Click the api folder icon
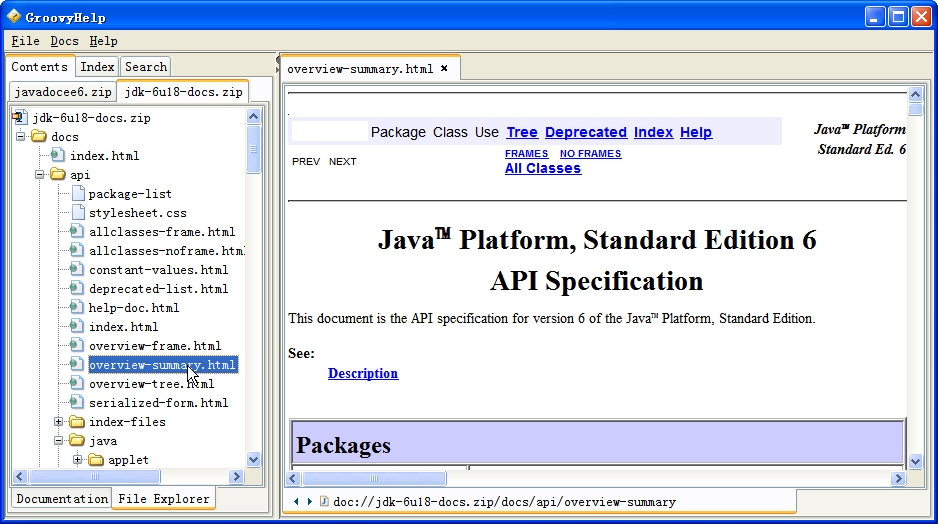The image size is (938, 524). coord(58,175)
